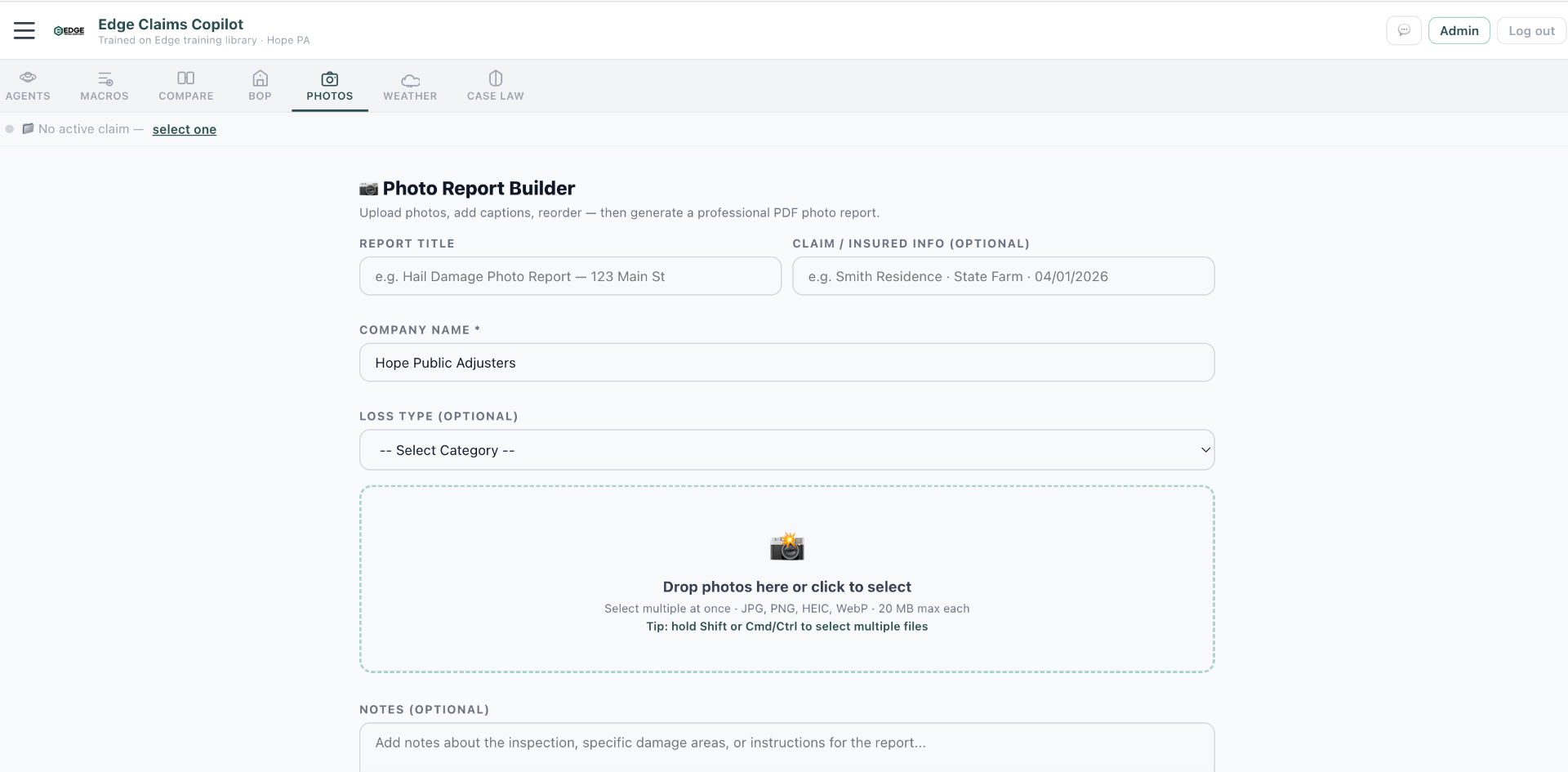Open the chat bubble feedback icon

[x=1404, y=29]
